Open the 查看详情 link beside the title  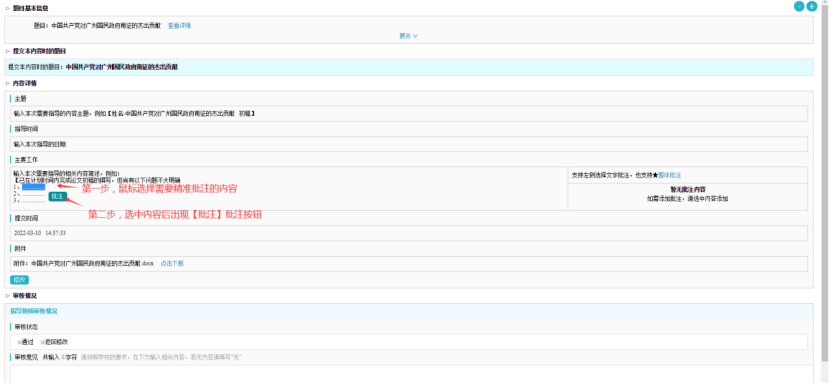click(179, 25)
